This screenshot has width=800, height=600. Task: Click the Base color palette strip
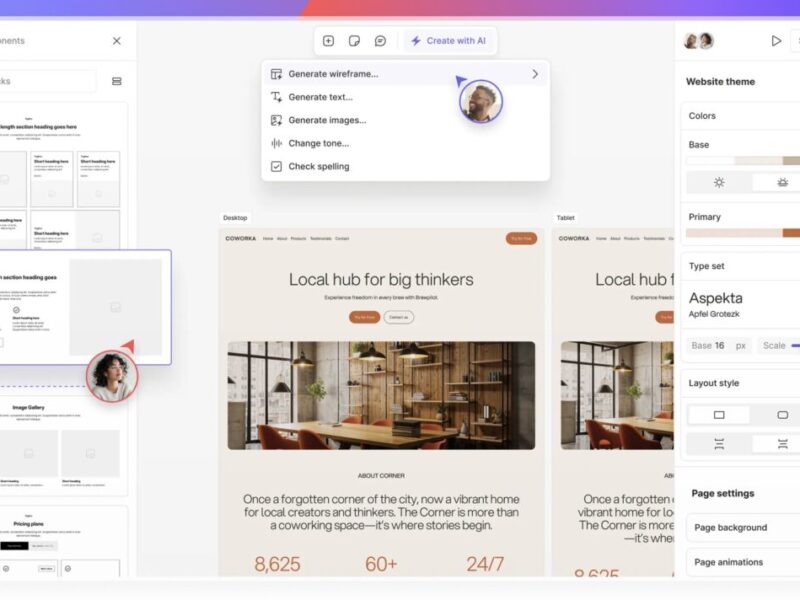(x=743, y=161)
